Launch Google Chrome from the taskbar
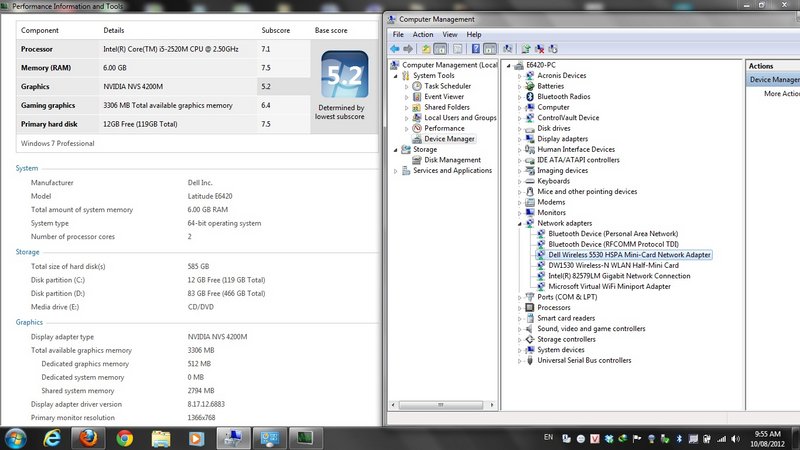Viewport: 800px width, 450px height. 124,437
